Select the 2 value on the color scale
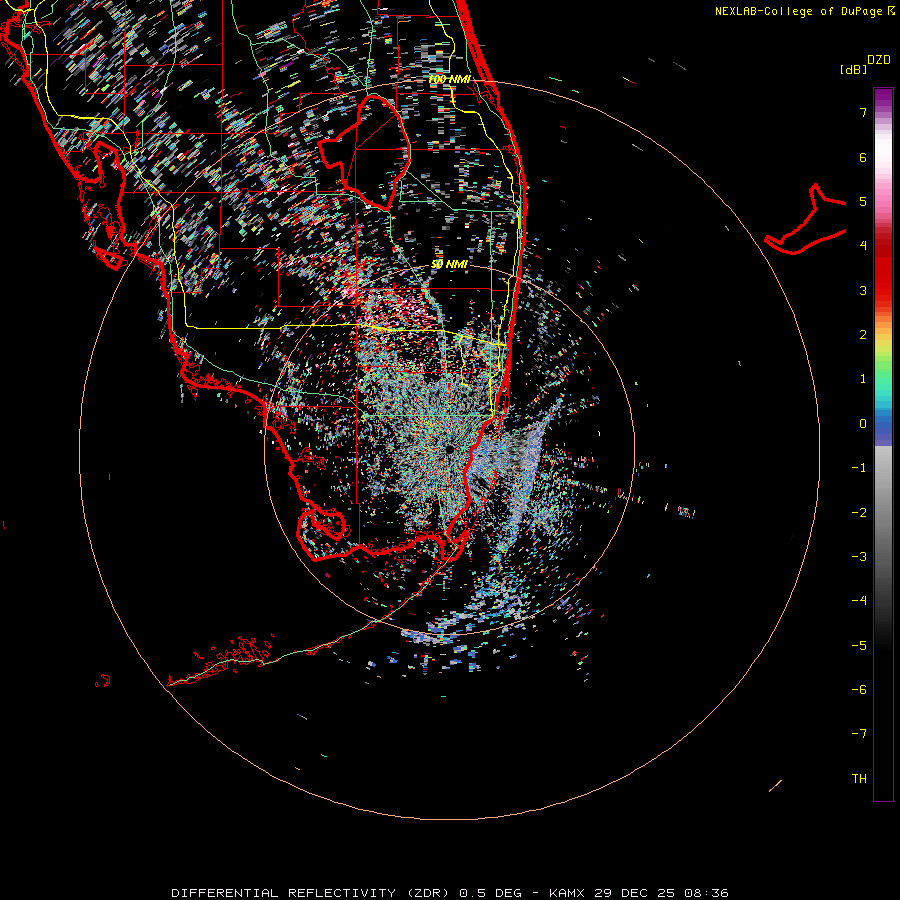Screen dimensions: 900x900 point(863,335)
